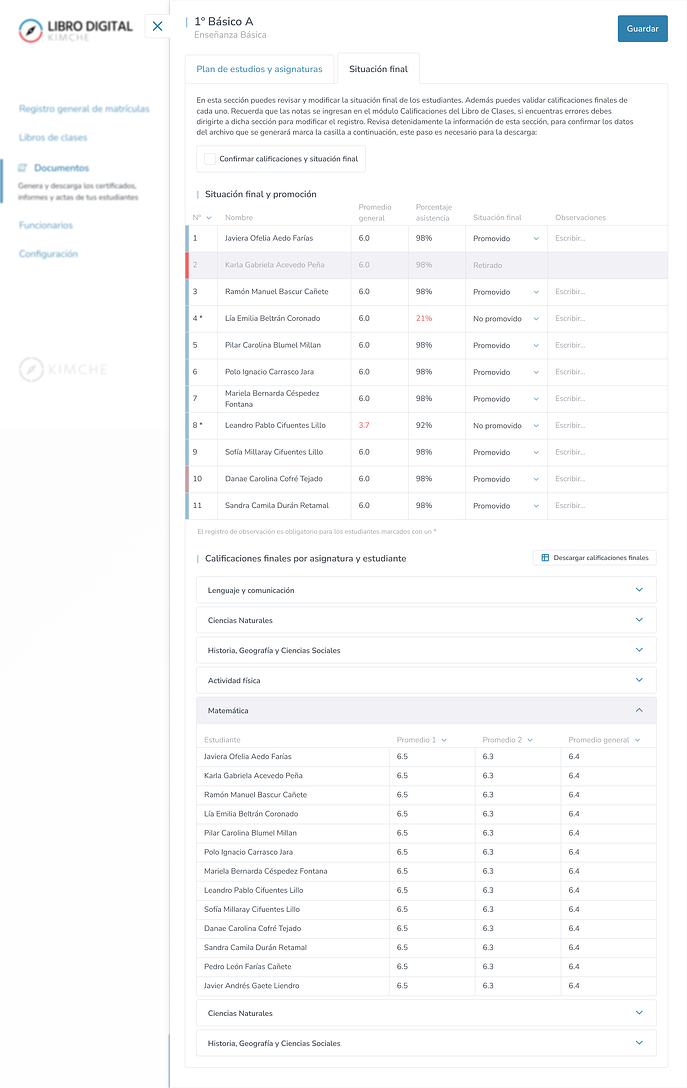Viewport: 687px width, 1088px height.
Task: Expand last Historia, Geografía y Ciencias Sociales section
Action: tap(426, 1043)
